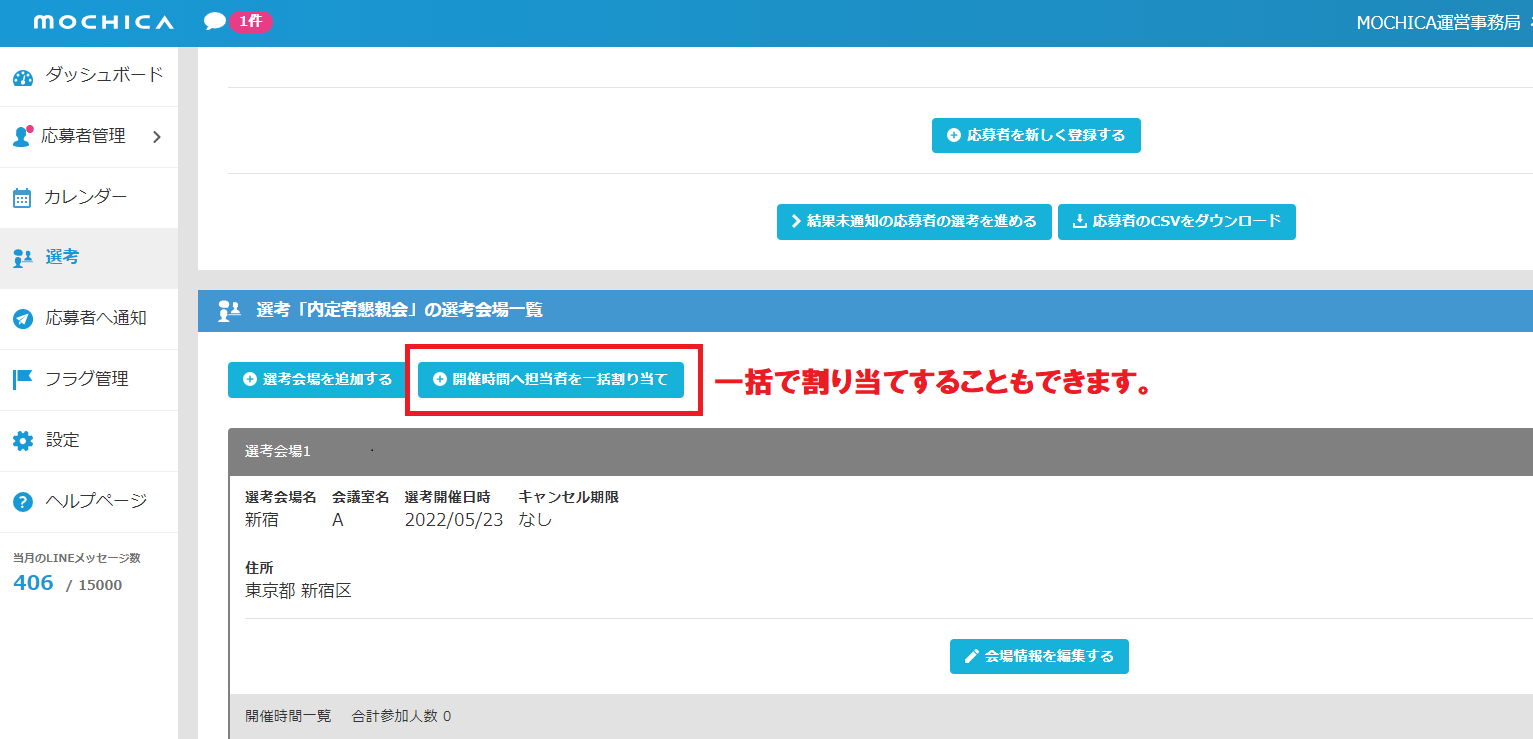1533x739 pixels.
Task: Click 応募者を新しく登録する button
Action: pyautogui.click(x=1036, y=135)
